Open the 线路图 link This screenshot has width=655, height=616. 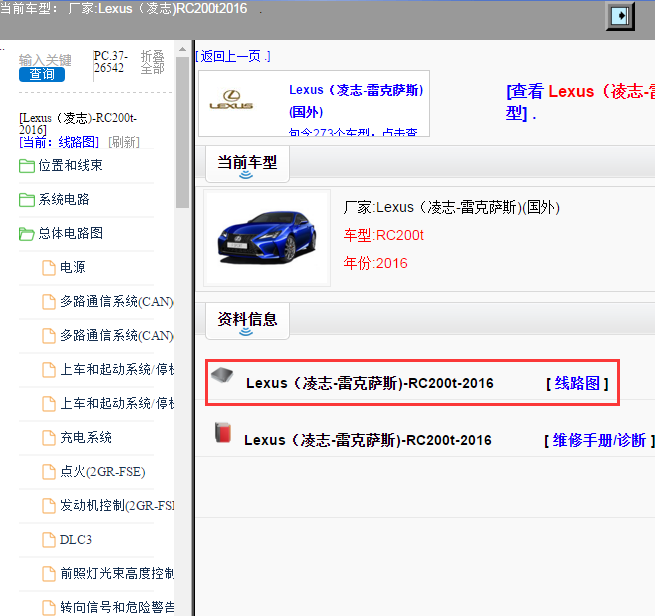point(577,383)
